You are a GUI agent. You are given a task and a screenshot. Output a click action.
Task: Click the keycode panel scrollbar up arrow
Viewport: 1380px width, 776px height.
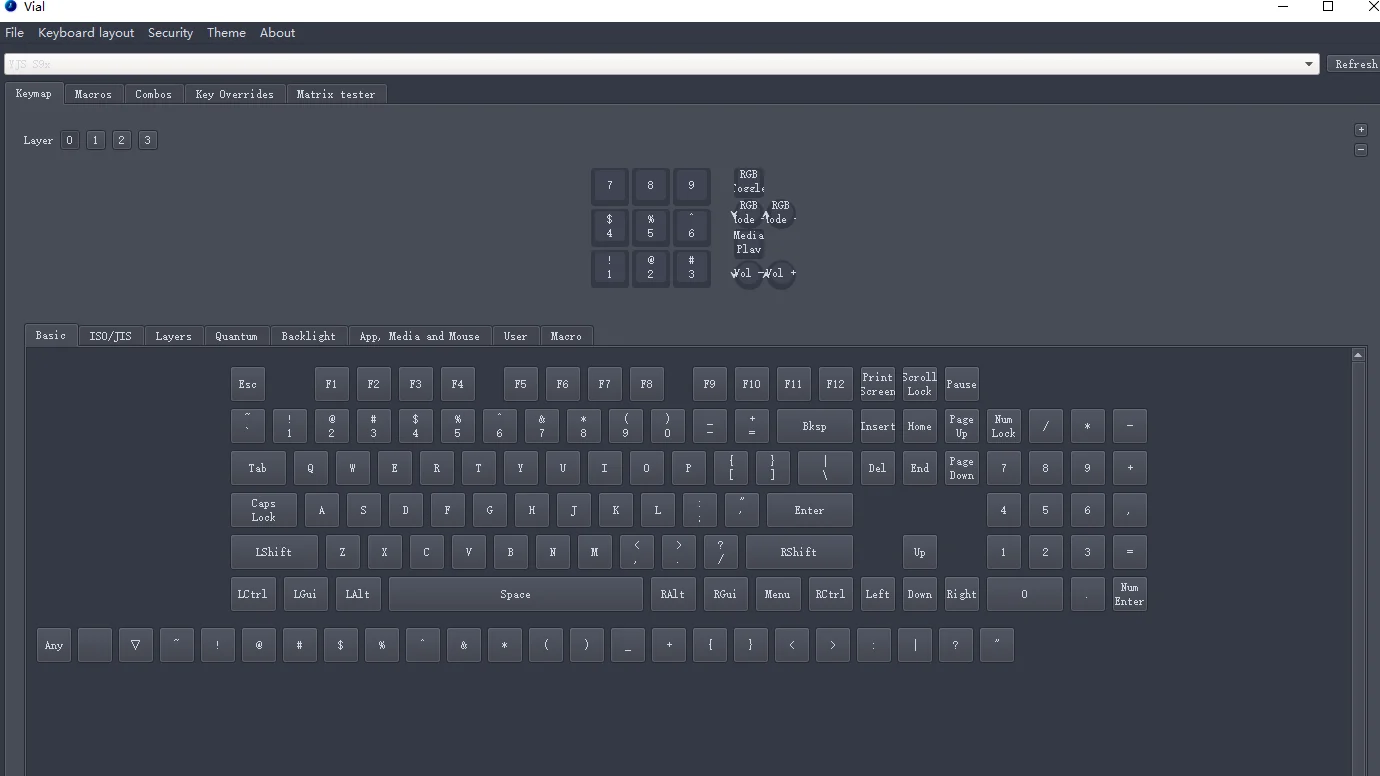click(1357, 355)
